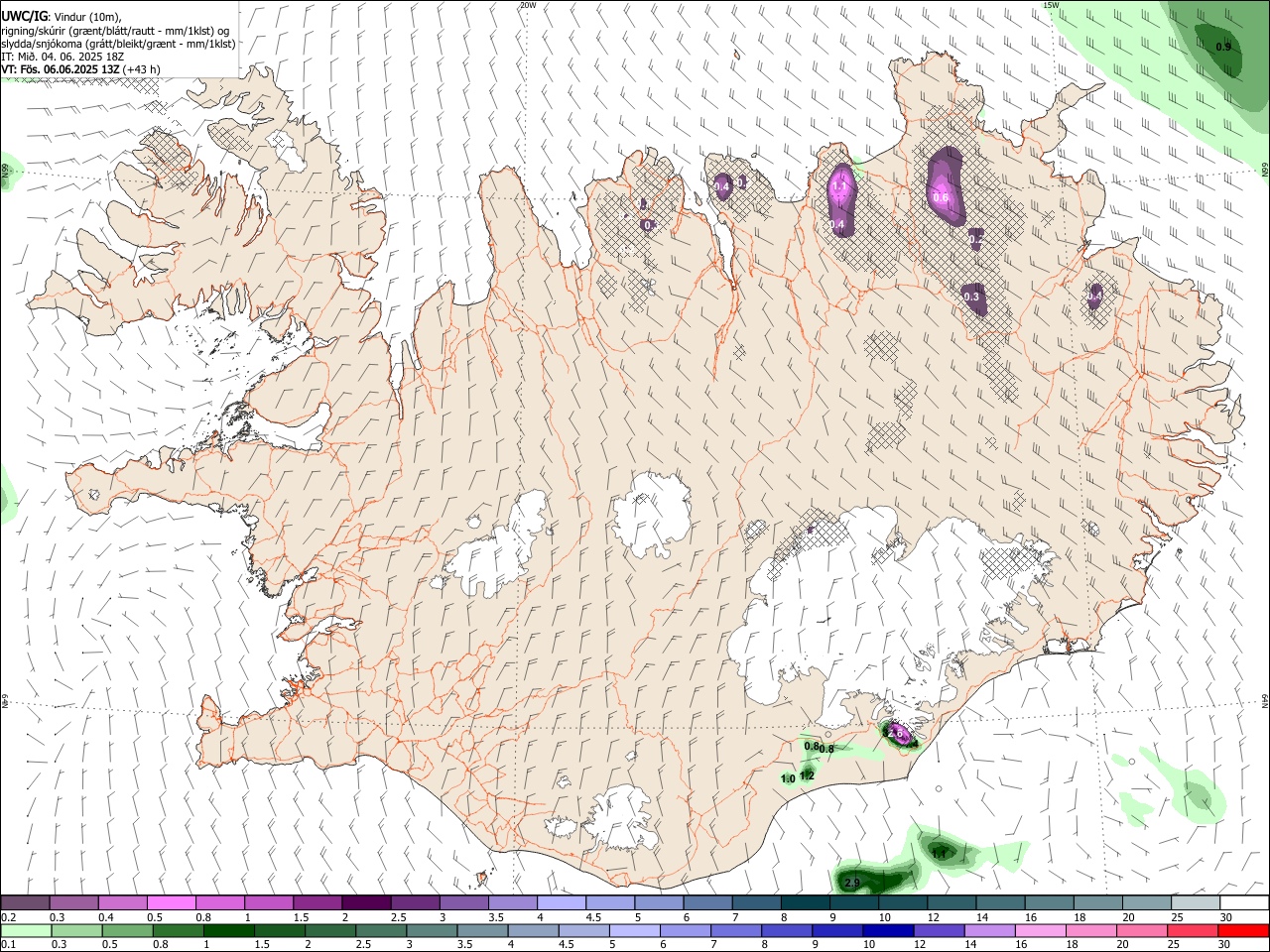Click the '0.1' label in the lower legend

pos(8,945)
